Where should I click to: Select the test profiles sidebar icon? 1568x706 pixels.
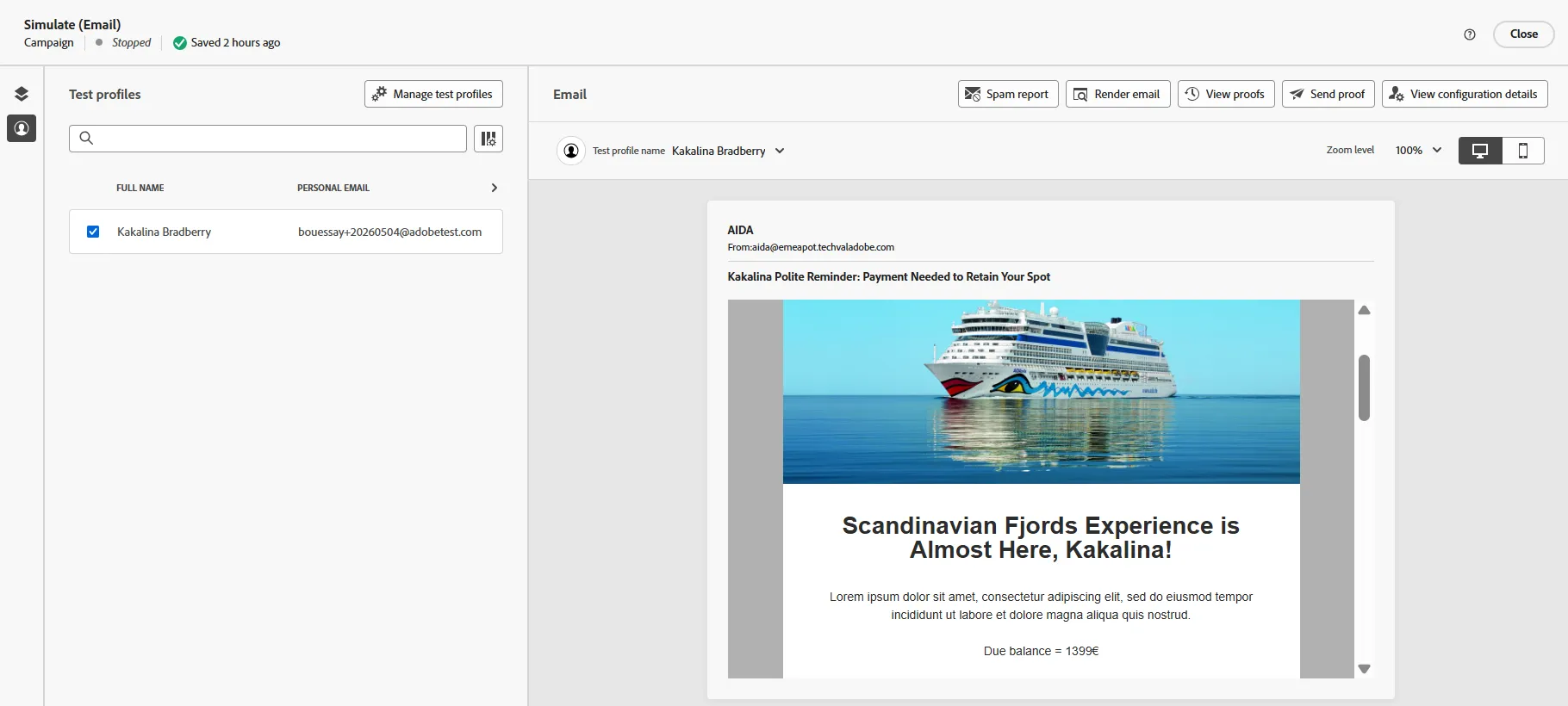[x=22, y=128]
